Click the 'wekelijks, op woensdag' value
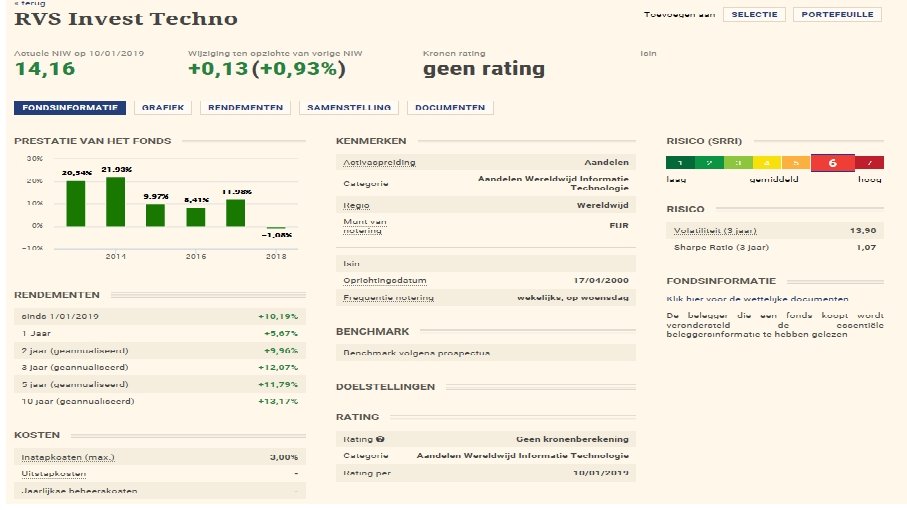The image size is (907, 510). pyautogui.click(x=573, y=298)
